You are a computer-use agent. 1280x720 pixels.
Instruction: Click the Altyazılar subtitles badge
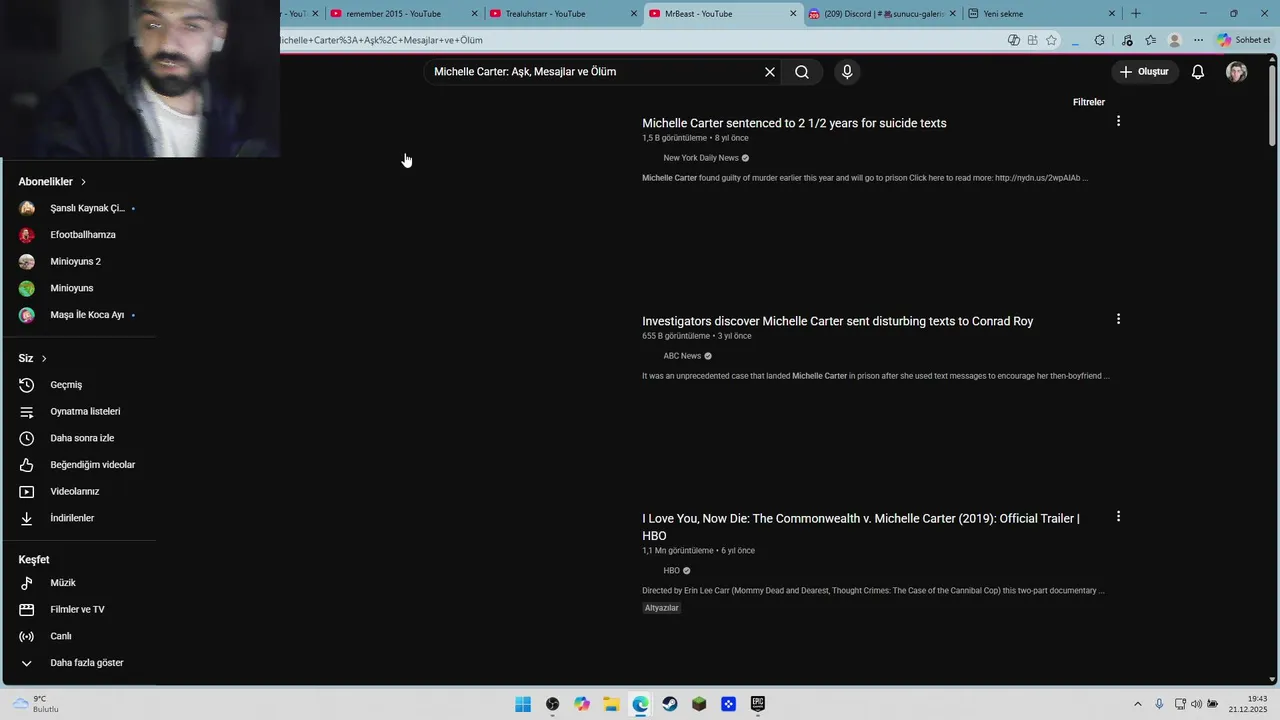pyautogui.click(x=661, y=608)
